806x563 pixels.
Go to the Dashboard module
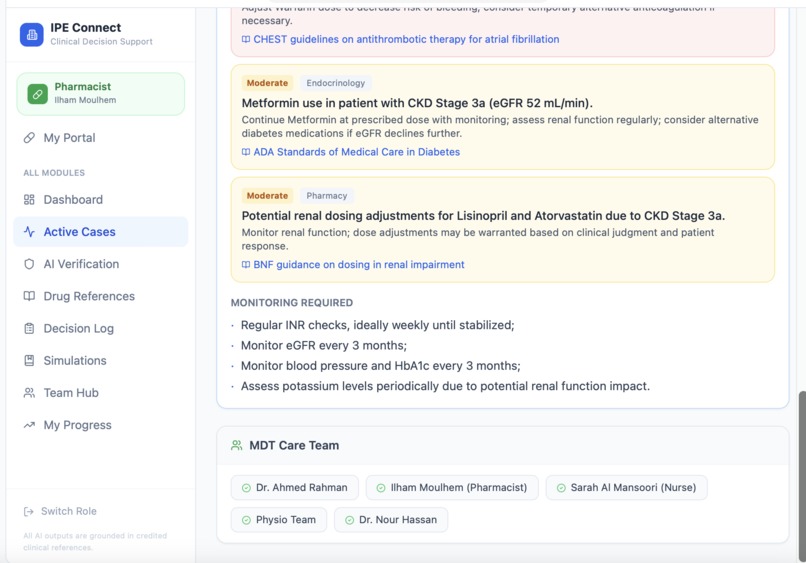[x=101, y=199]
